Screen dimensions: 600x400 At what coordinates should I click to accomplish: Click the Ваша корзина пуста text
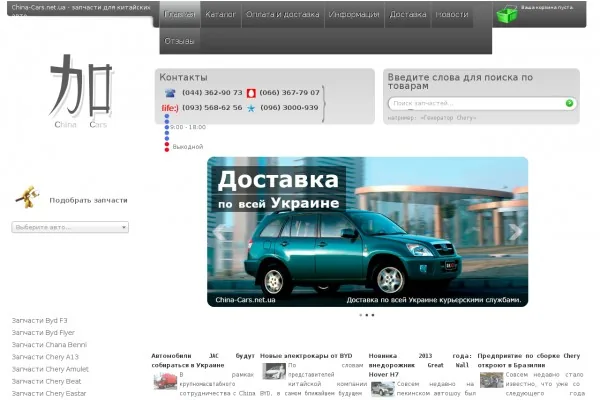[547, 7]
